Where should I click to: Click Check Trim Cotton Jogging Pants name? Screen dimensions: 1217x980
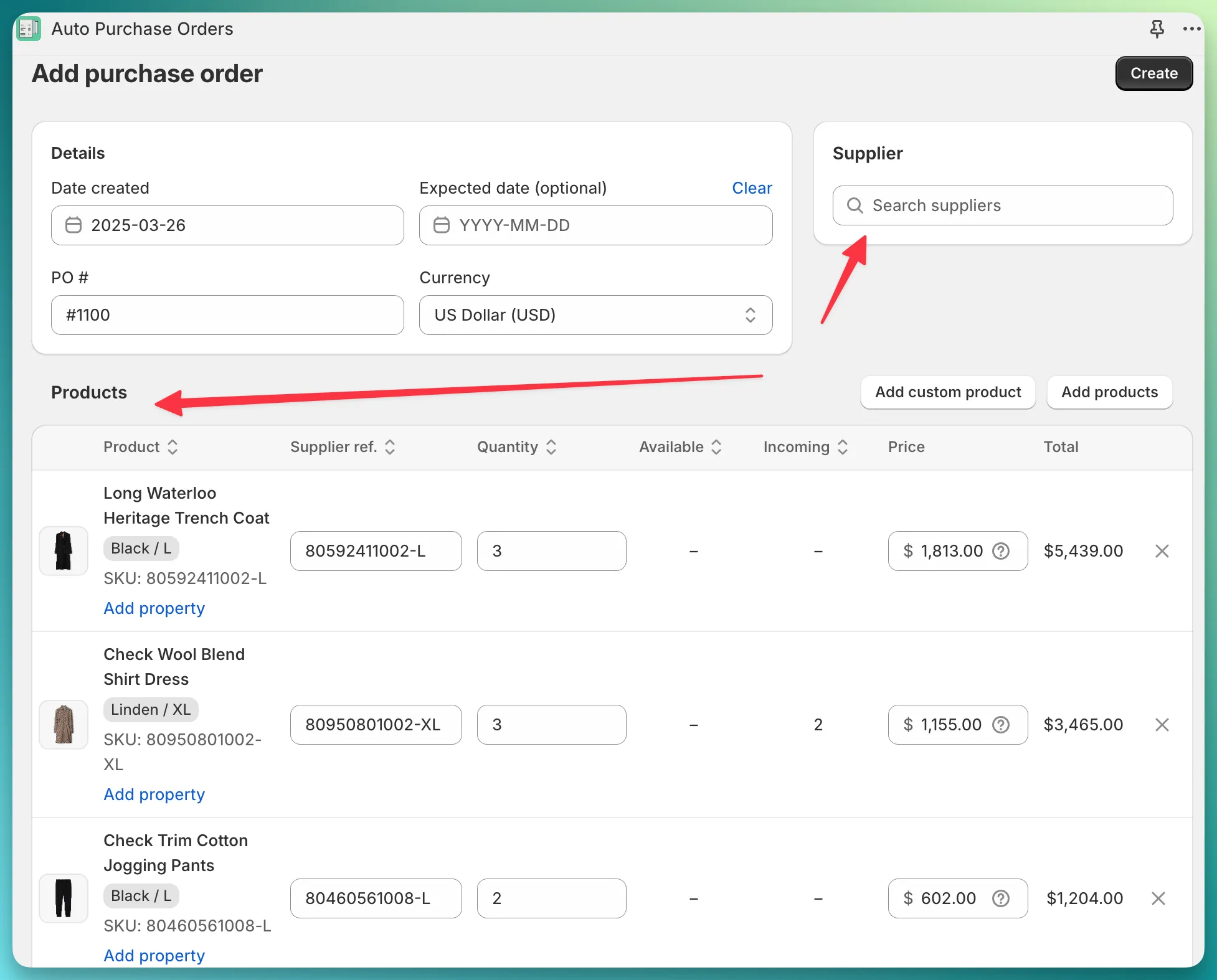point(176,853)
